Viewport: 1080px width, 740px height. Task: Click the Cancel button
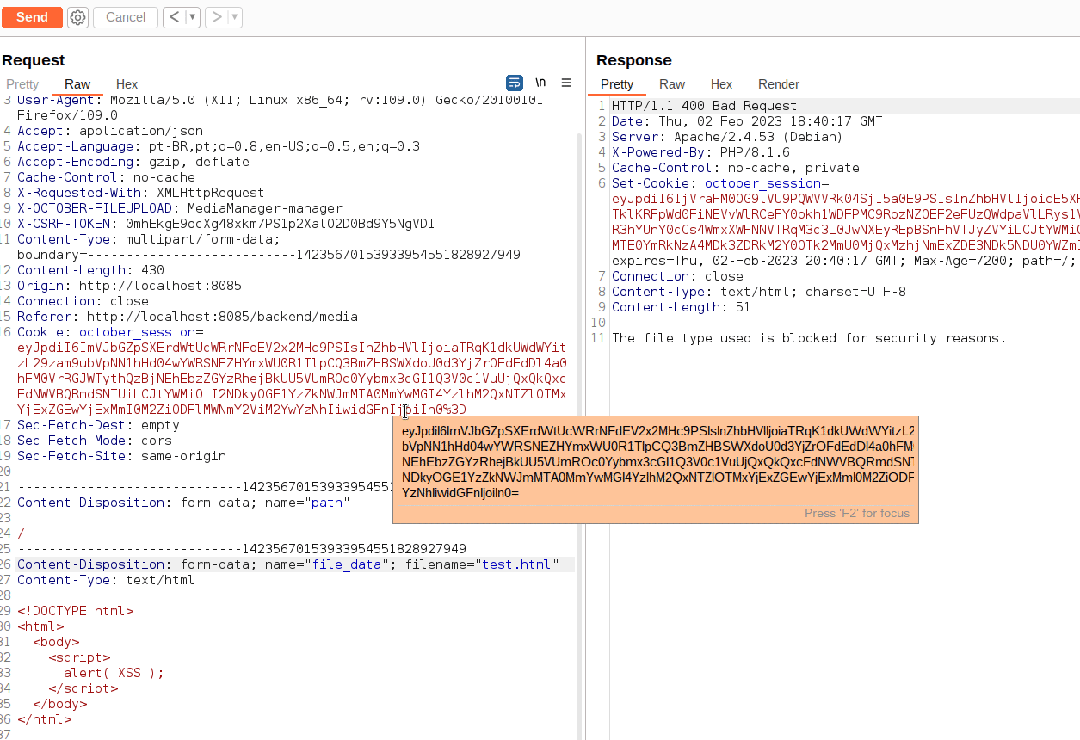point(125,17)
